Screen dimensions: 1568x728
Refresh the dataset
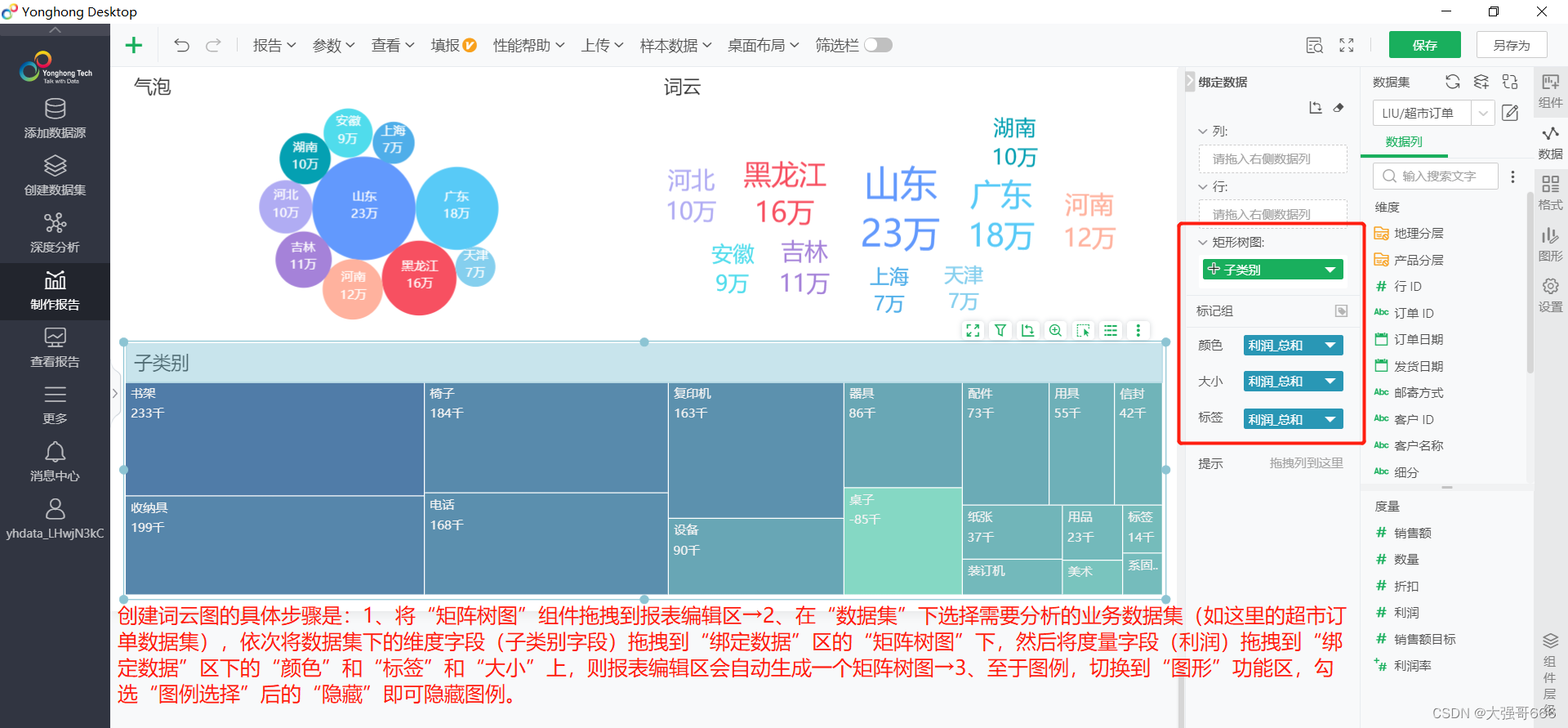tap(1453, 82)
